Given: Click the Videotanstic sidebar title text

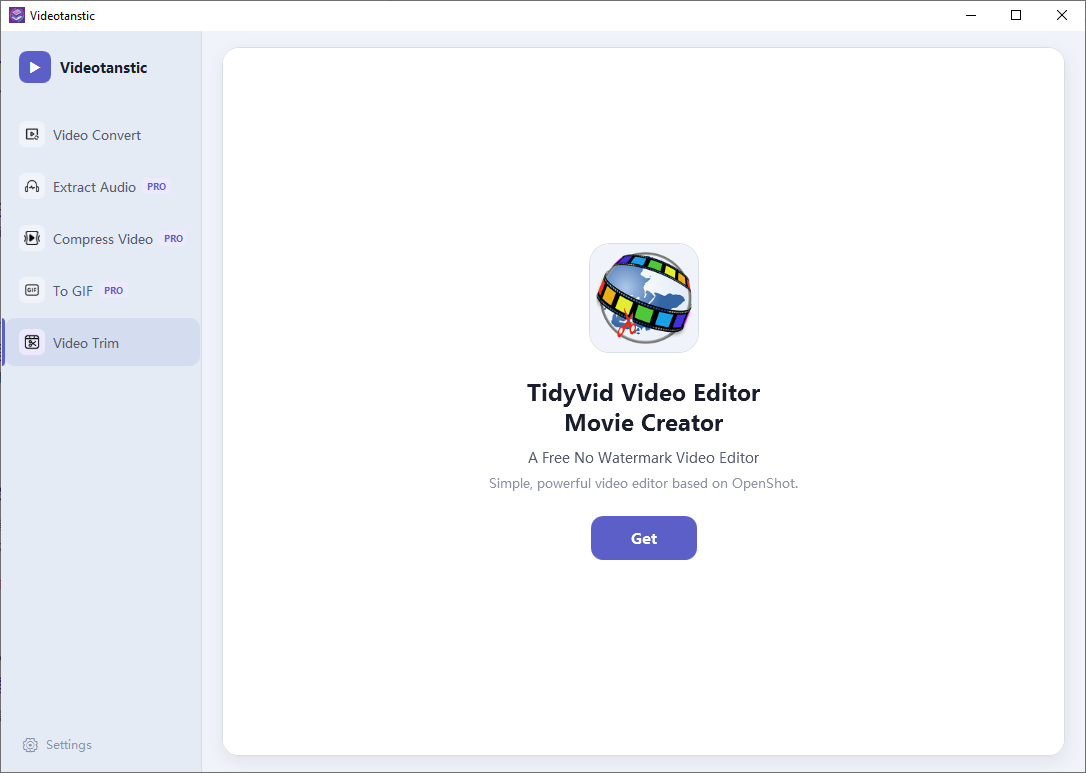Looking at the screenshot, I should point(104,67).
